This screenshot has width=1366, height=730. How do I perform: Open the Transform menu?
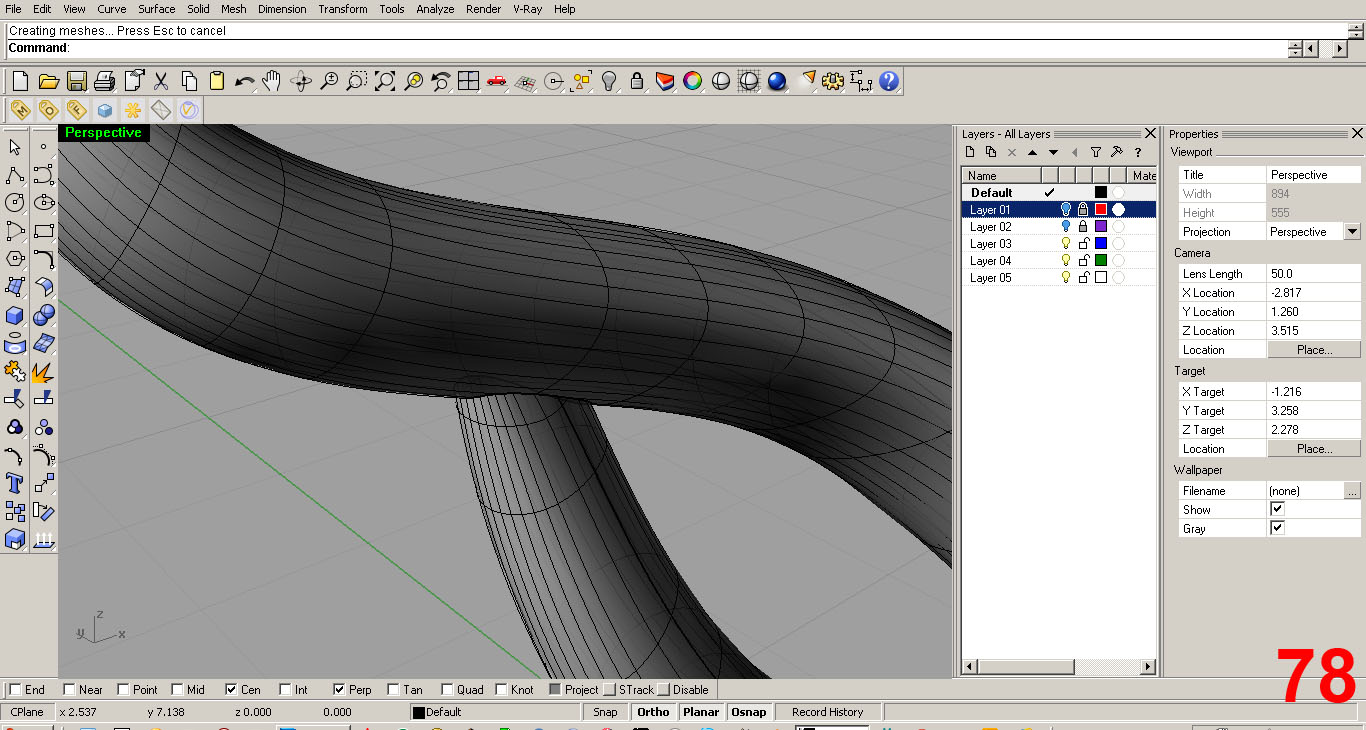[x=343, y=9]
